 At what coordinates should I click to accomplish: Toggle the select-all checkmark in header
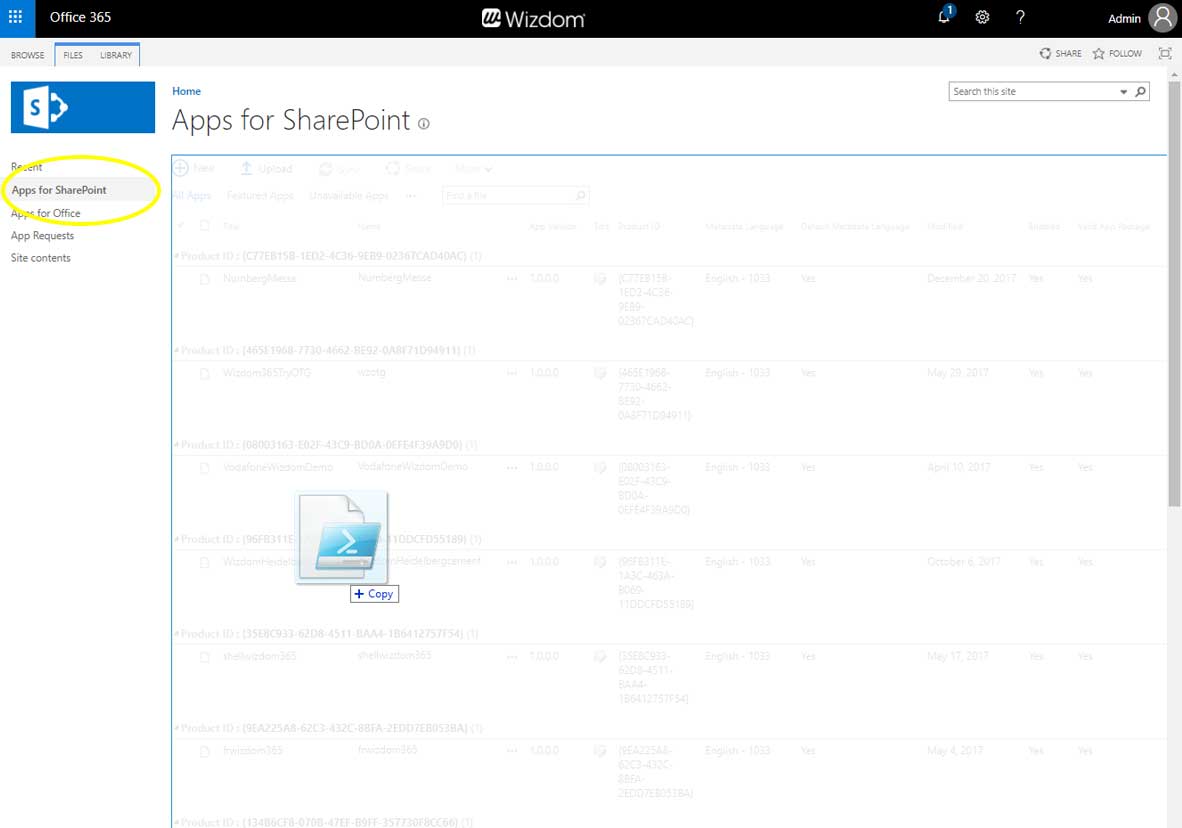tap(180, 225)
